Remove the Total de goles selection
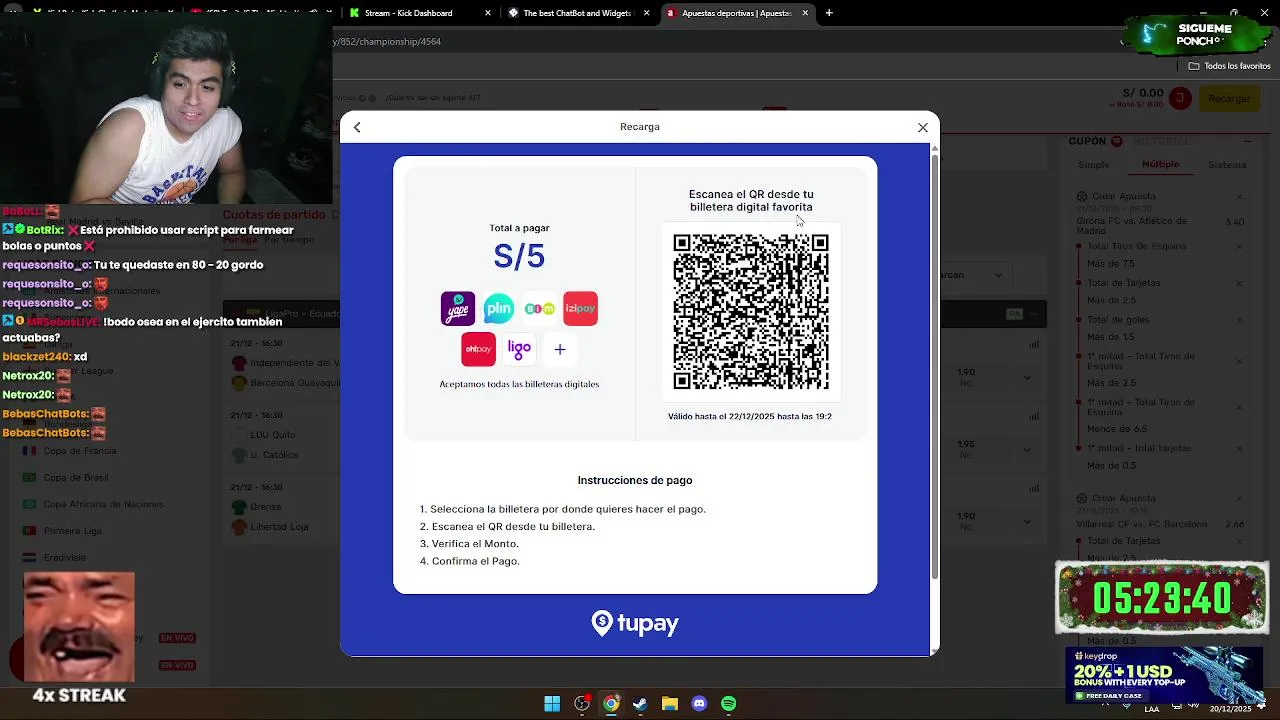 tap(1239, 320)
